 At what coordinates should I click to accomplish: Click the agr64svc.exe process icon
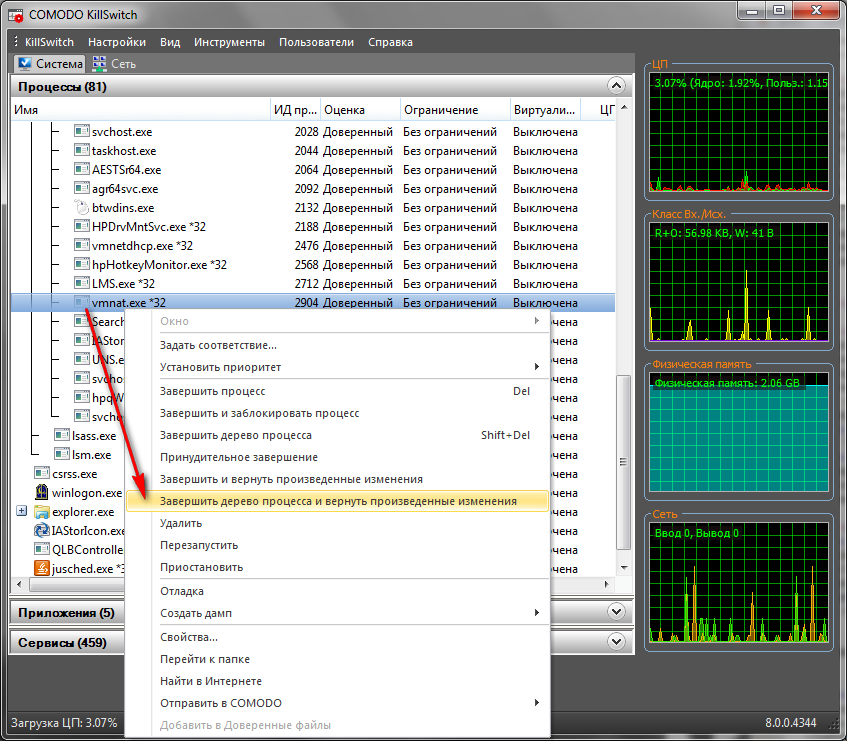tap(82, 188)
